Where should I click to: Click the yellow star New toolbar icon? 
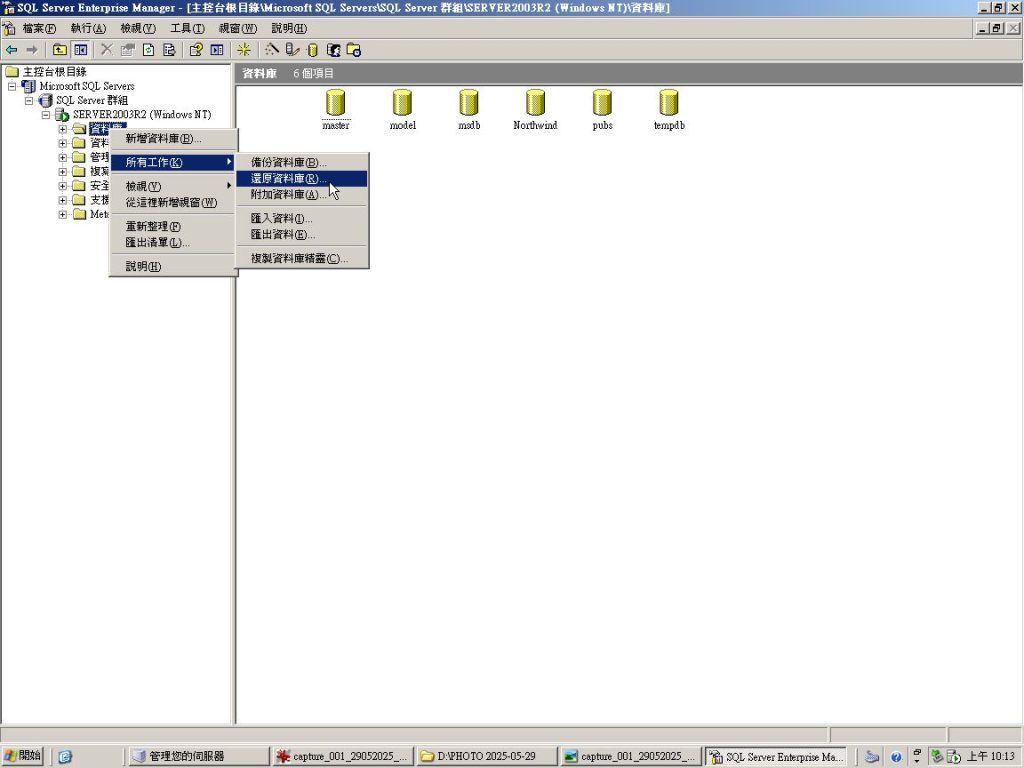click(x=244, y=50)
